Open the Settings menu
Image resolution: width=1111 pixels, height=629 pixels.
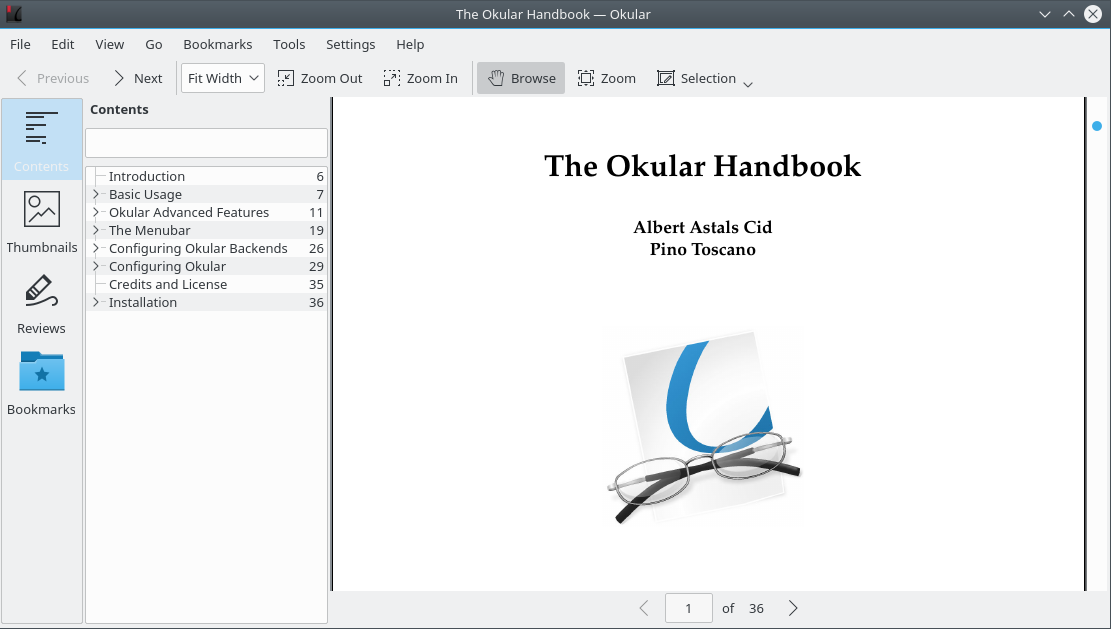(x=350, y=44)
